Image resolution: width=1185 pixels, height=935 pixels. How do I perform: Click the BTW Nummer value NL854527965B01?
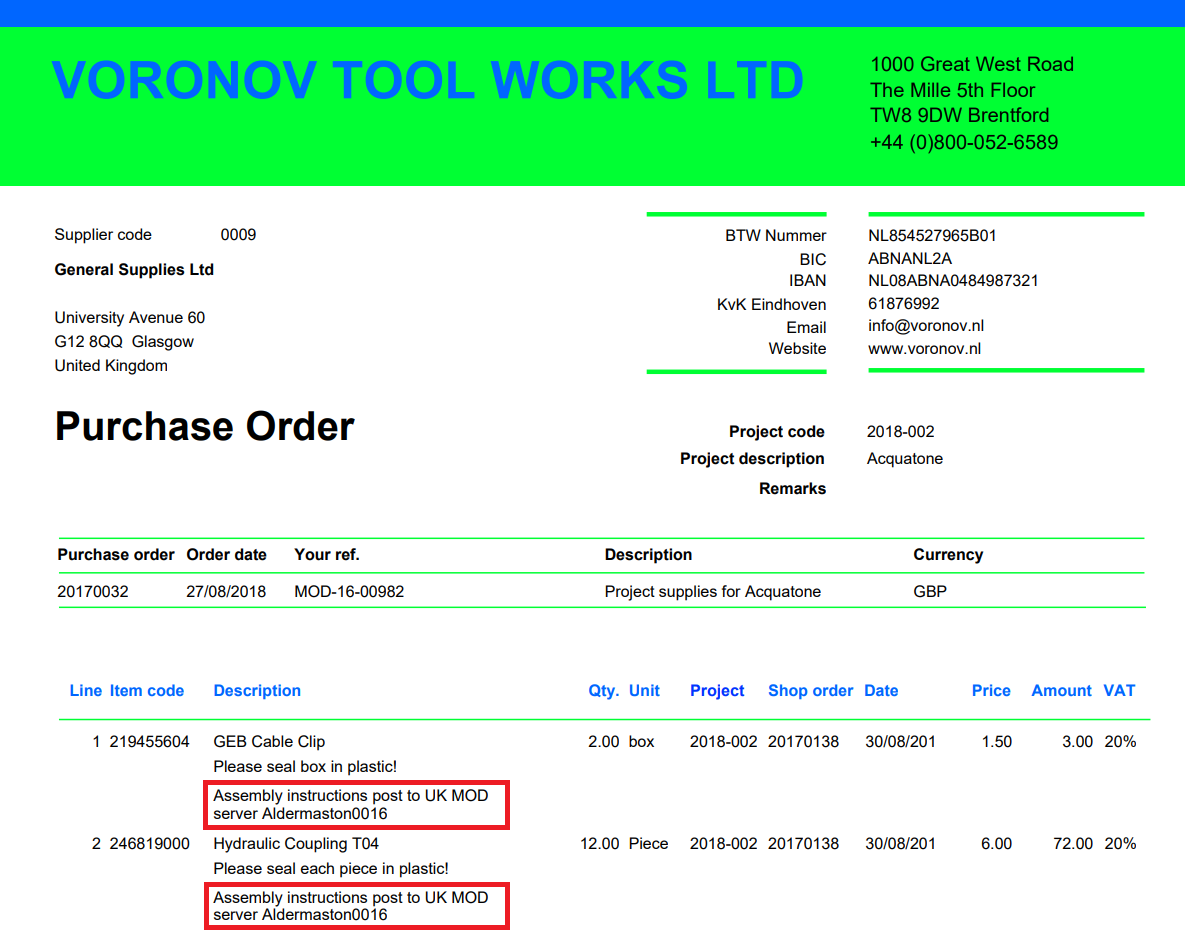click(x=932, y=236)
